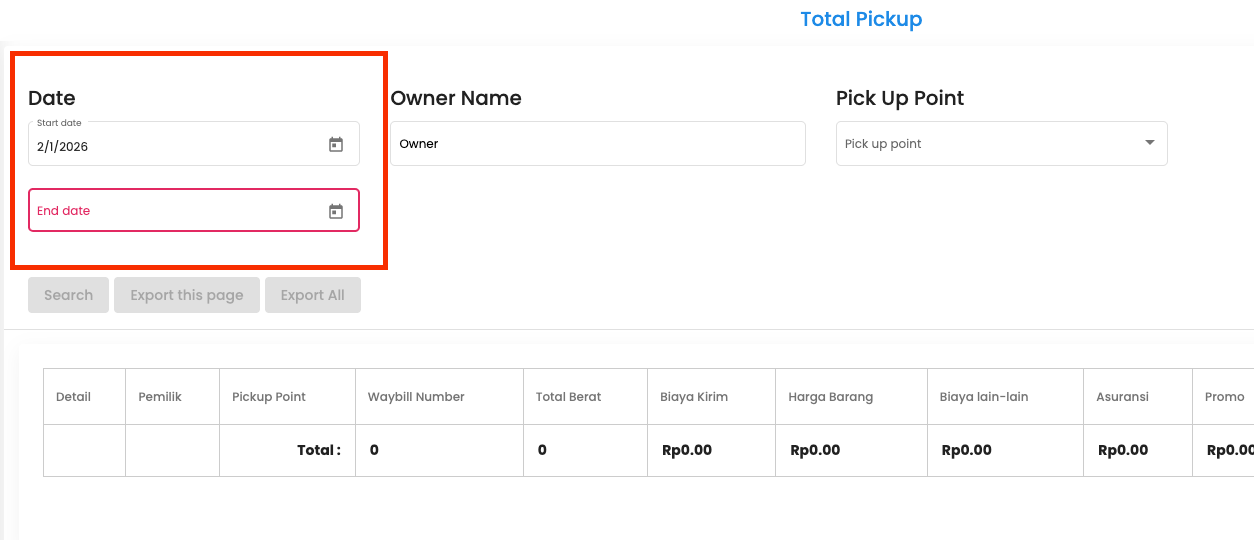Click the Biaya Kirim column header
This screenshot has height=540, width=1254.
point(694,397)
